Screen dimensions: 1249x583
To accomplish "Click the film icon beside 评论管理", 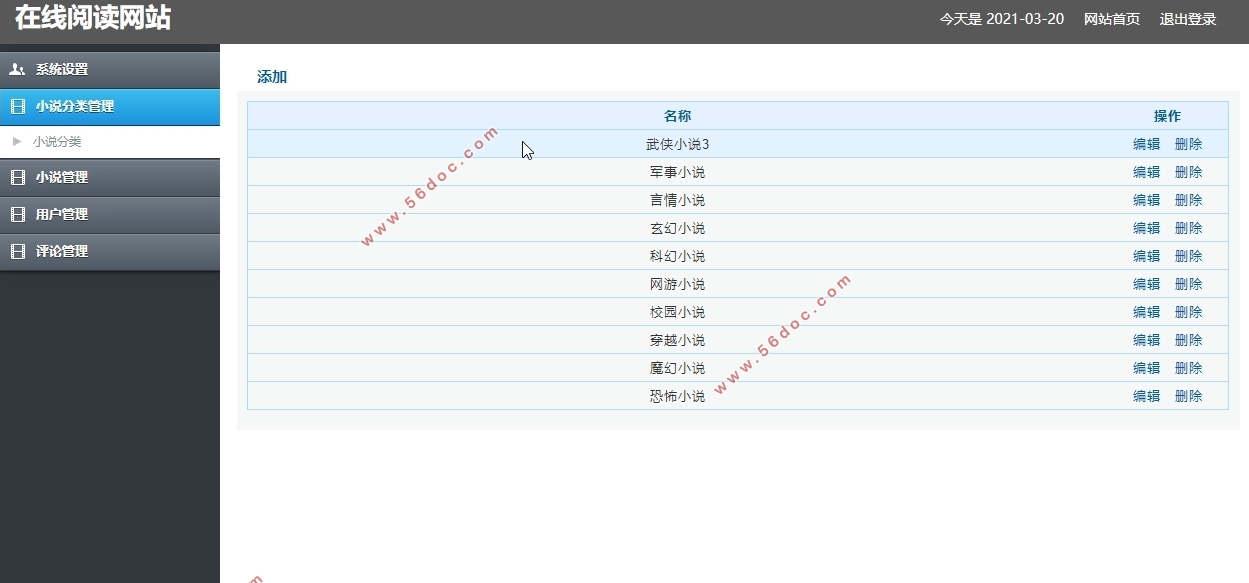I will click(17, 251).
